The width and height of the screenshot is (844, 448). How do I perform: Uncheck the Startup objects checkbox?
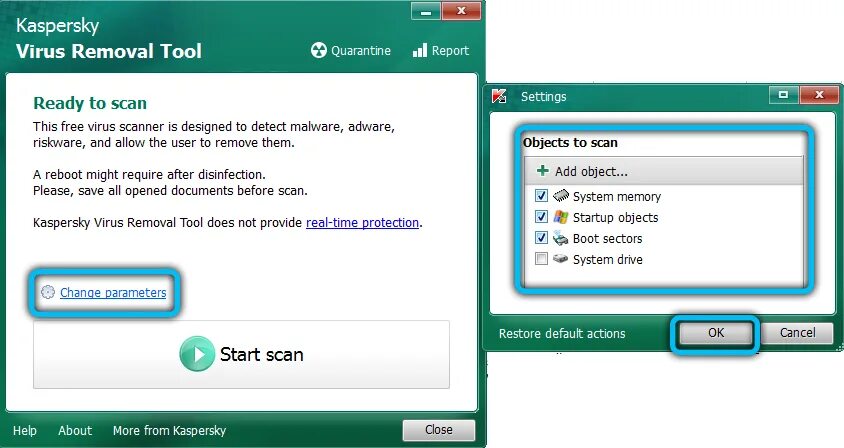pyautogui.click(x=541, y=217)
